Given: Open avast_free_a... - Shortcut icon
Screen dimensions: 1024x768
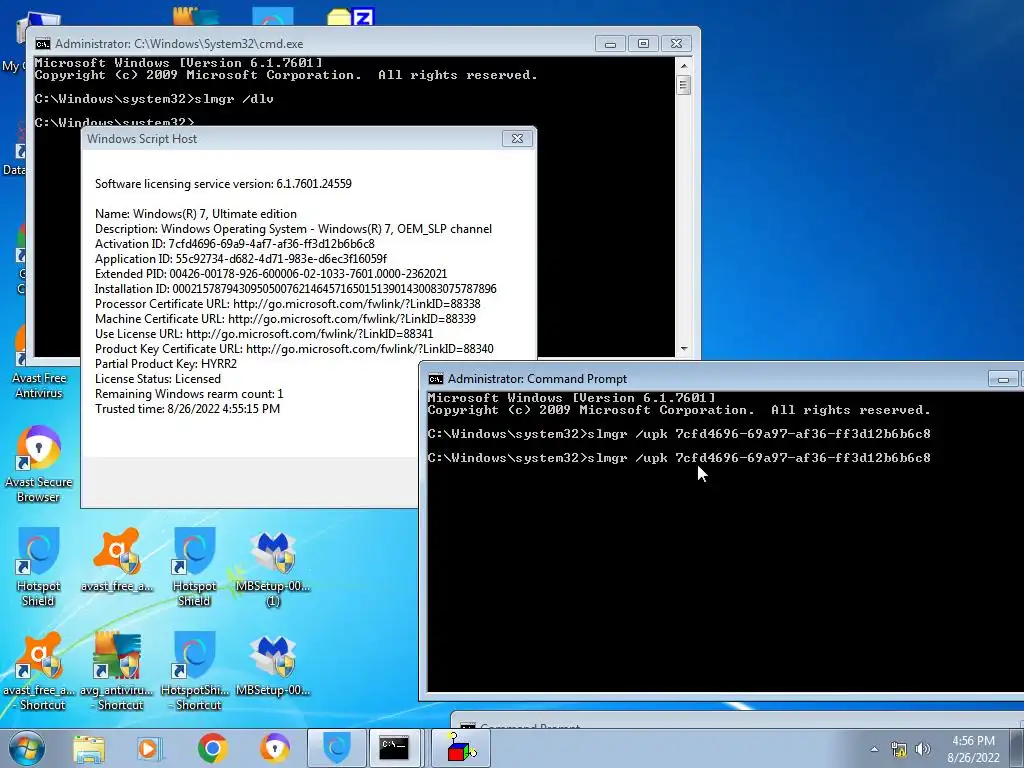Looking at the screenshot, I should (x=38, y=671).
